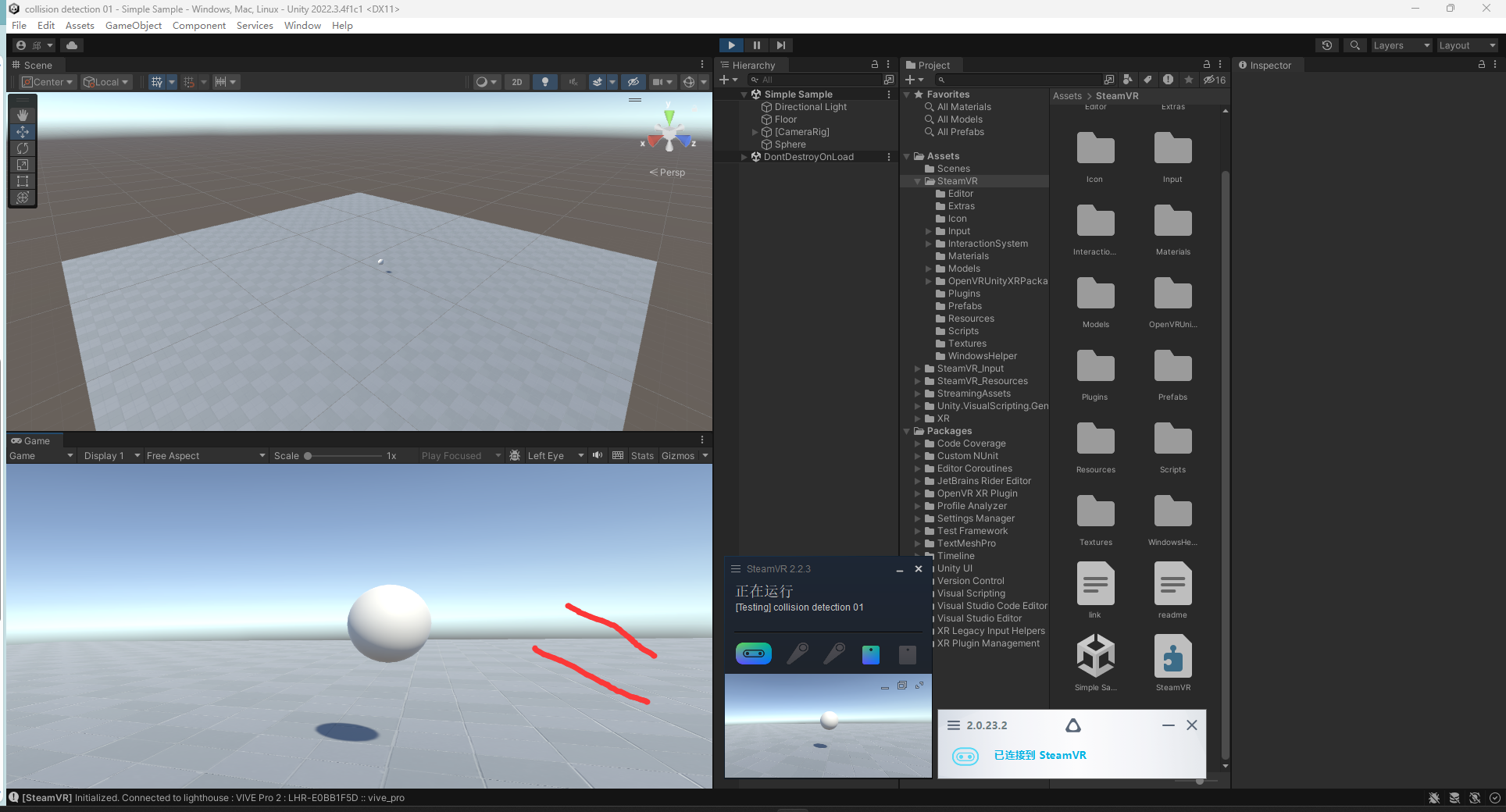Image resolution: width=1506 pixels, height=812 pixels.
Task: Open the Window menu
Action: 302,26
